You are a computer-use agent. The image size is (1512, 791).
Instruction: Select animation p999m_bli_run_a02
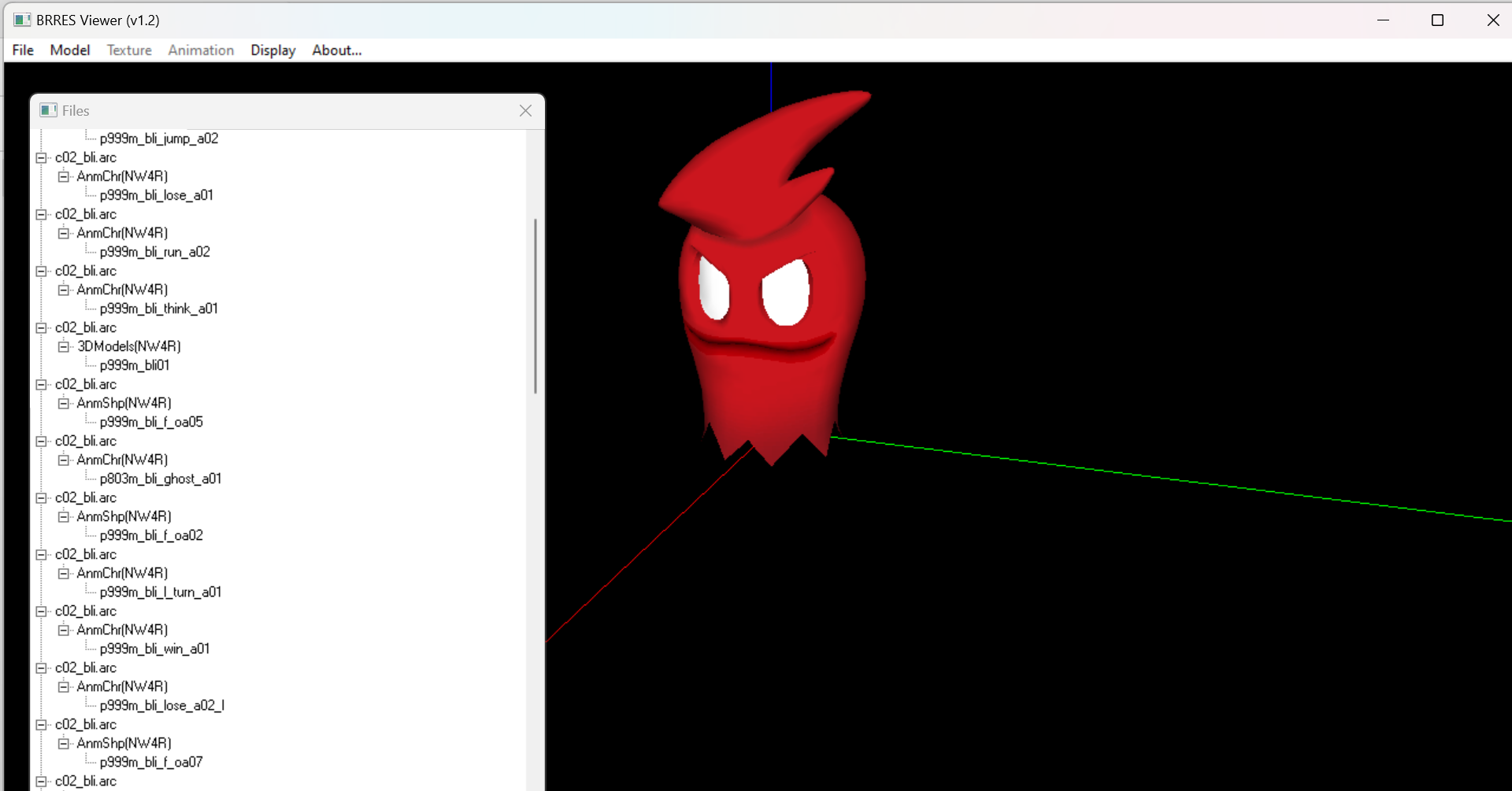tap(155, 252)
